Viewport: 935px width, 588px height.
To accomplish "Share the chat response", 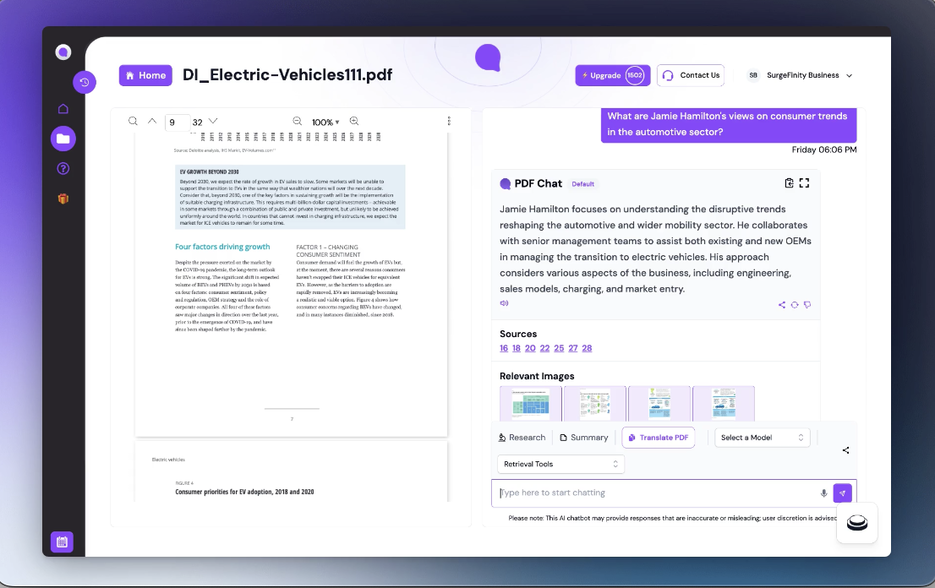I will 782,305.
